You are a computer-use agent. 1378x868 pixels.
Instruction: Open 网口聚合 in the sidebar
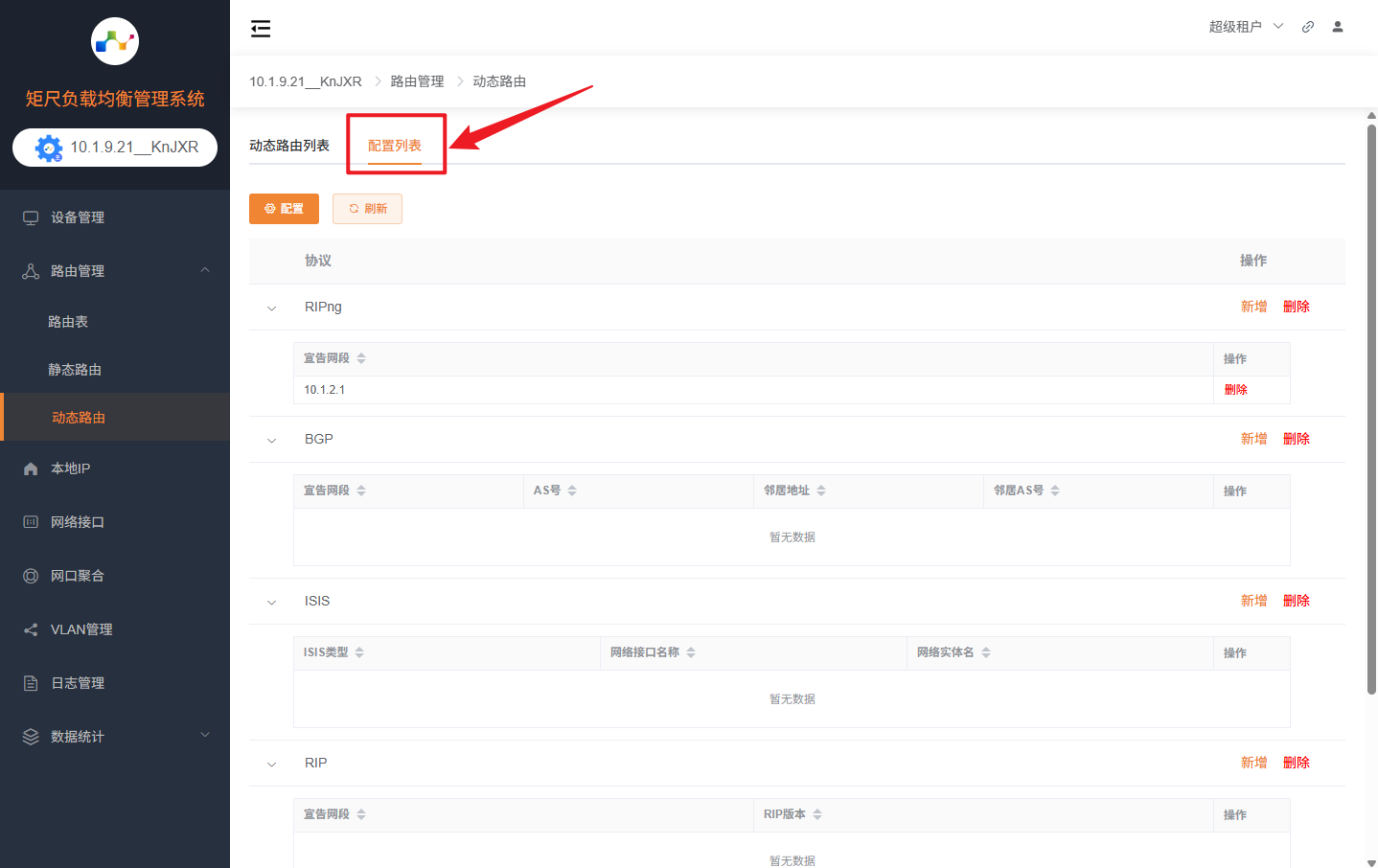77,576
